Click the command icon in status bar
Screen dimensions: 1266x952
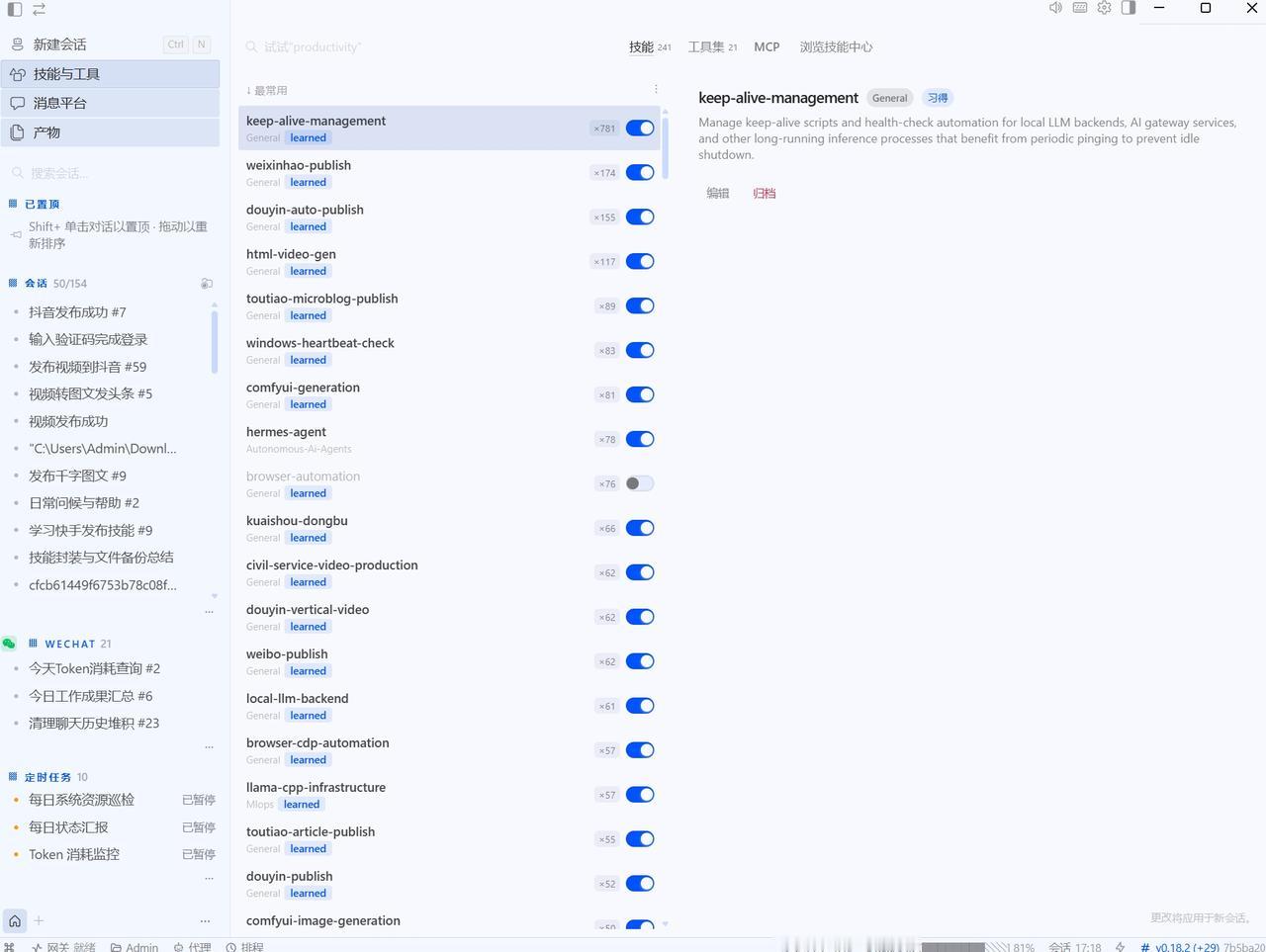point(9,947)
